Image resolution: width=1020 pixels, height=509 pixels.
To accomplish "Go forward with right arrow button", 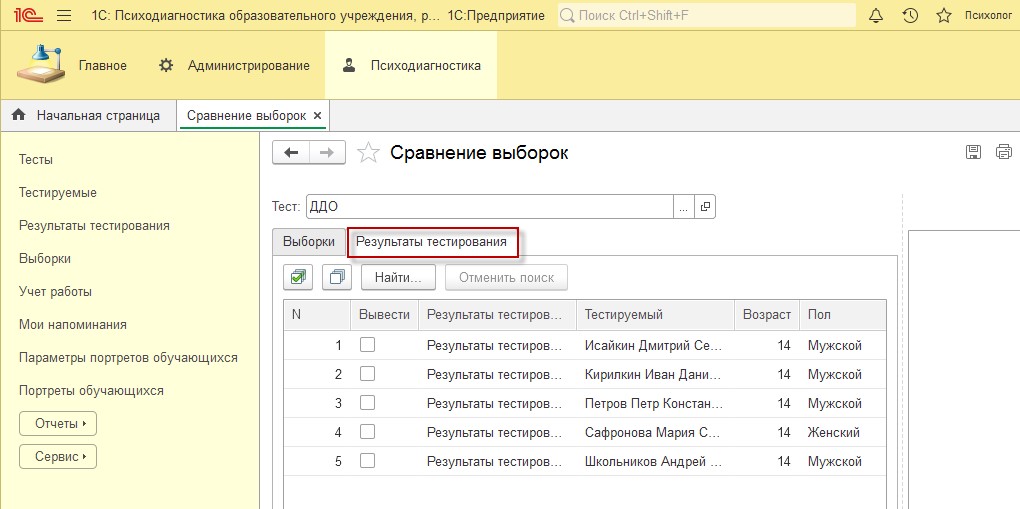I will pyautogui.click(x=327, y=152).
